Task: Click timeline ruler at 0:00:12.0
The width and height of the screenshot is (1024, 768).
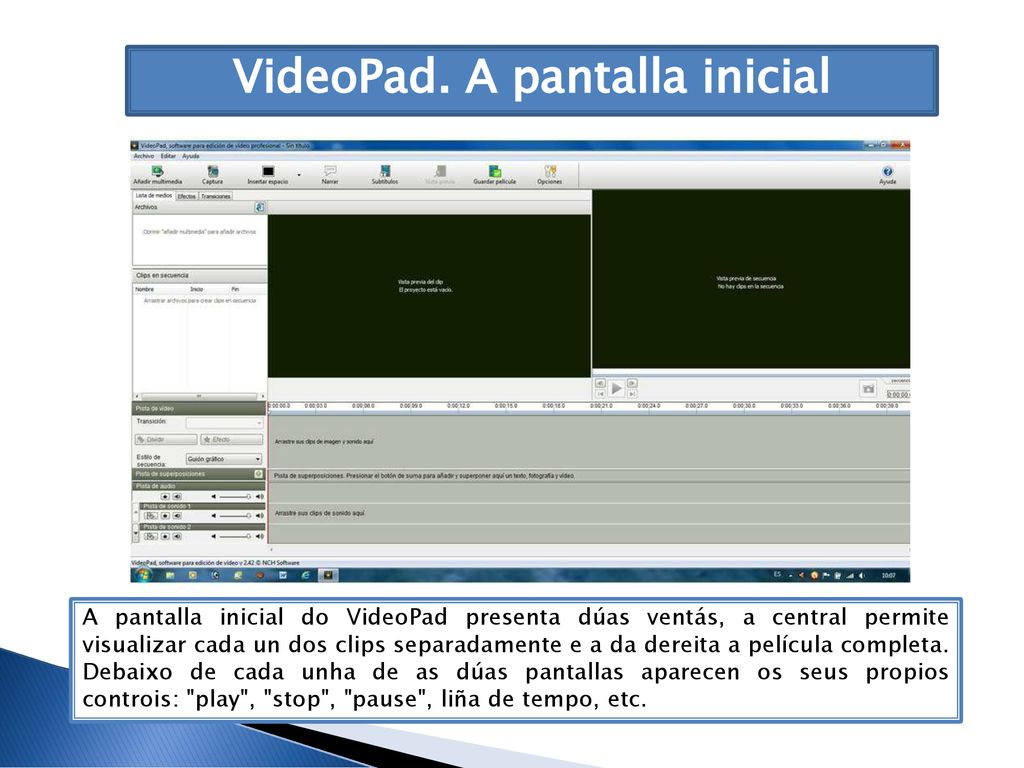Action: pos(458,406)
